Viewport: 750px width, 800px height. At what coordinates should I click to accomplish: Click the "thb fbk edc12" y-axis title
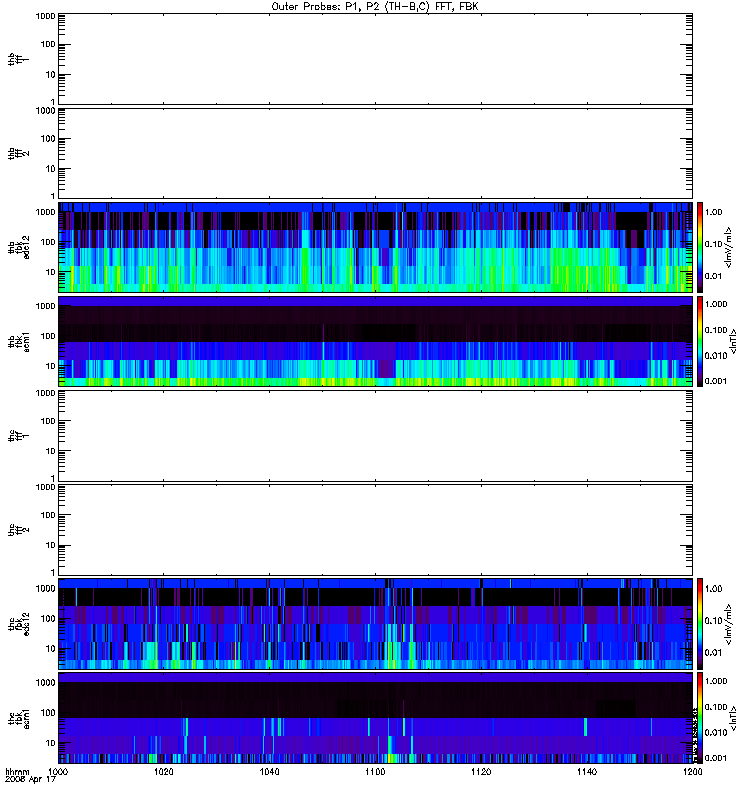[x=19, y=247]
